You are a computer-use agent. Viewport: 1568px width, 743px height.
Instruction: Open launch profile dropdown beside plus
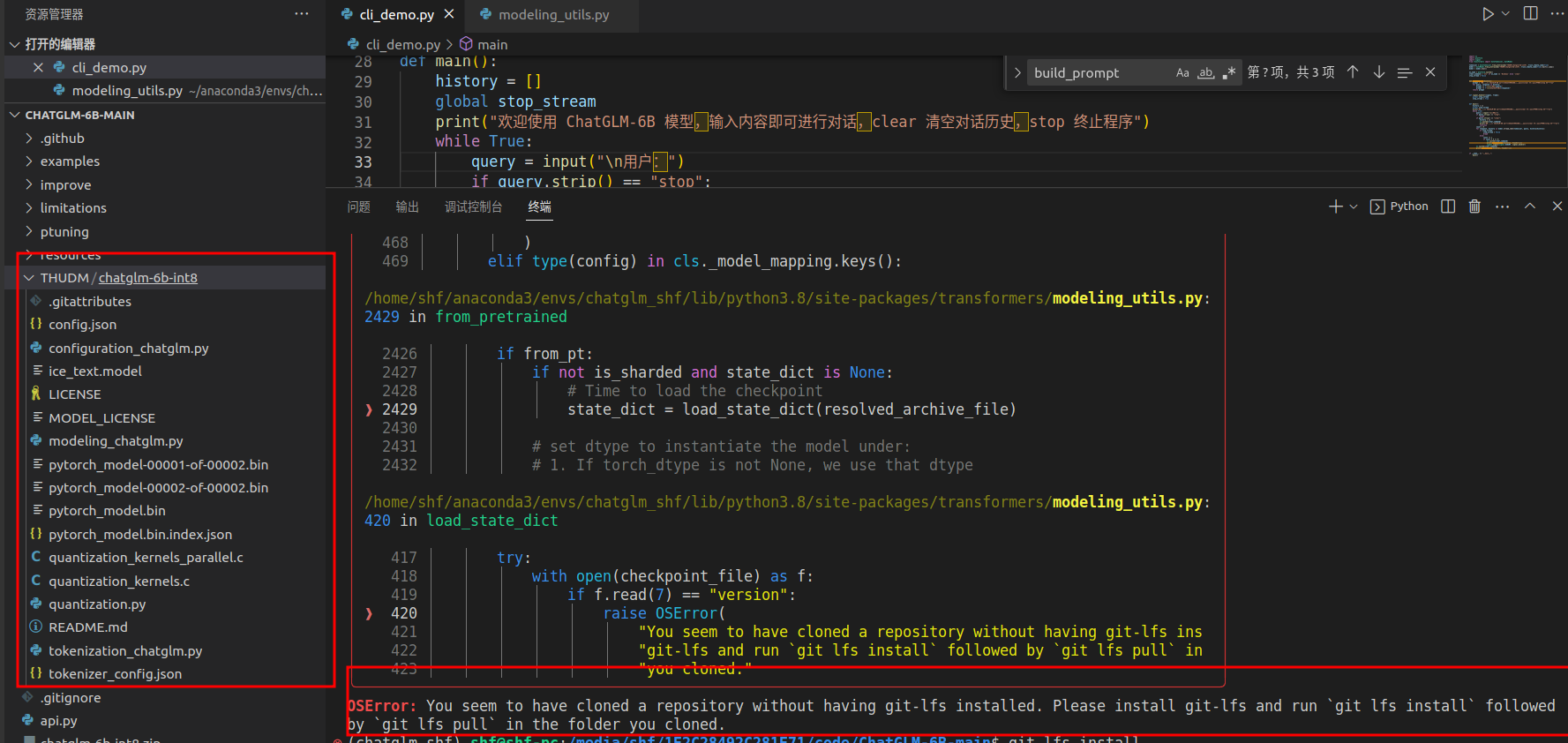(1354, 206)
